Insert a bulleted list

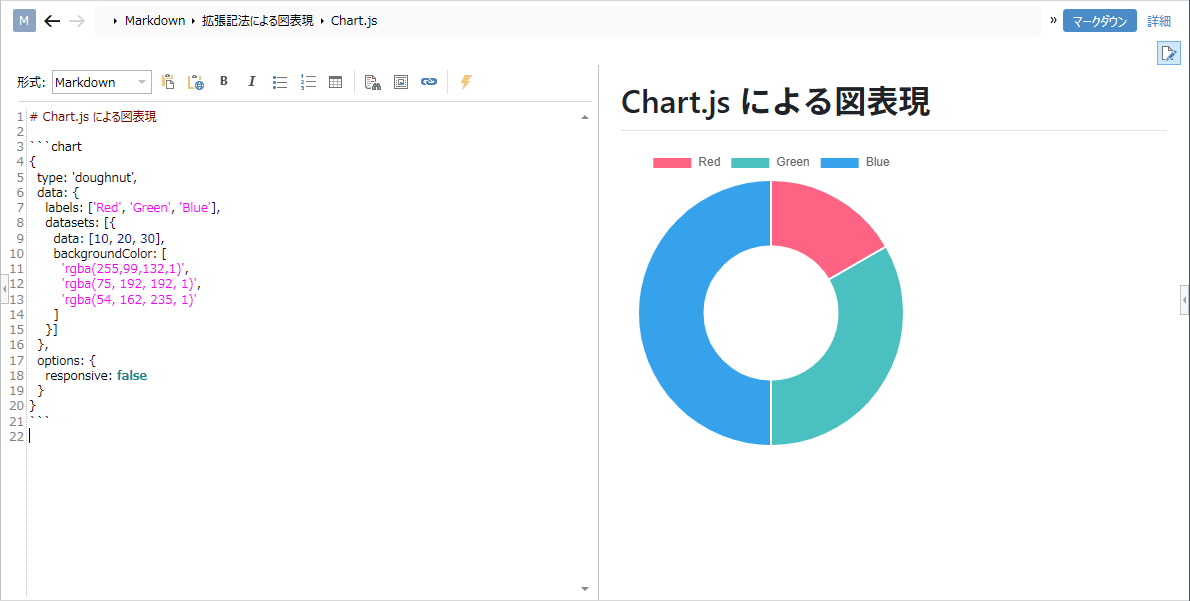280,82
